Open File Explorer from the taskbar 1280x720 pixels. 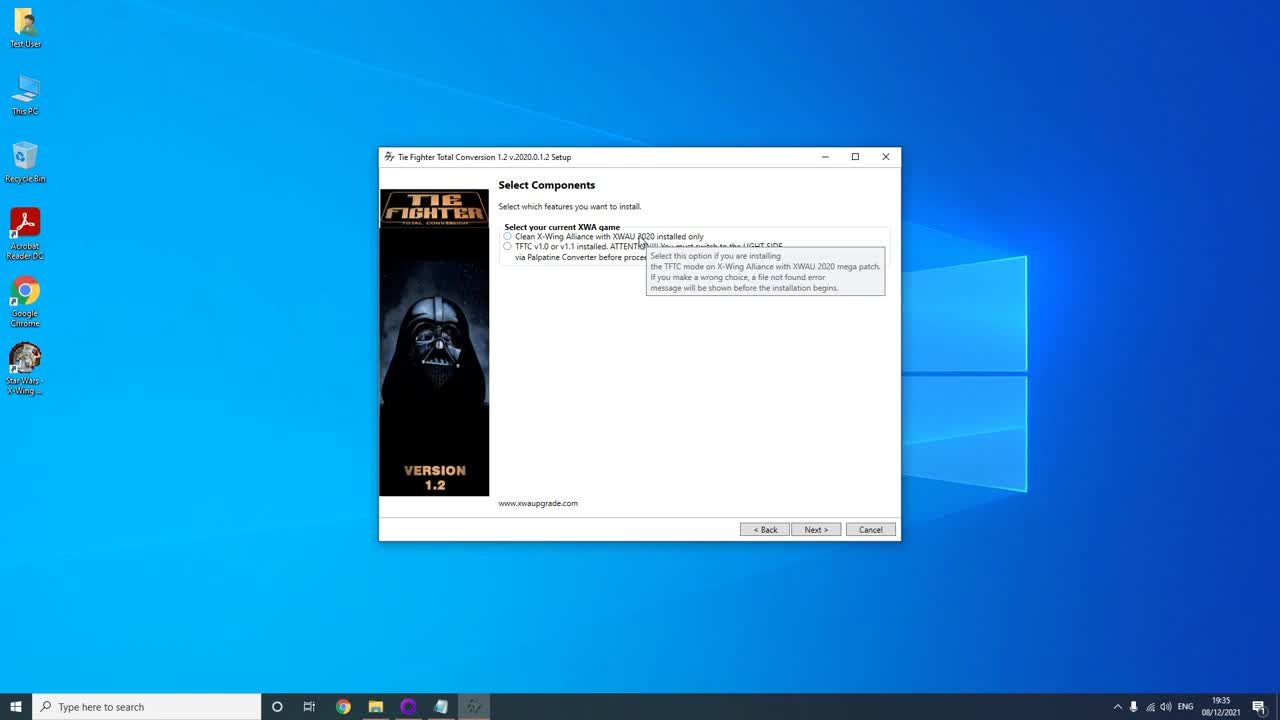tap(375, 707)
